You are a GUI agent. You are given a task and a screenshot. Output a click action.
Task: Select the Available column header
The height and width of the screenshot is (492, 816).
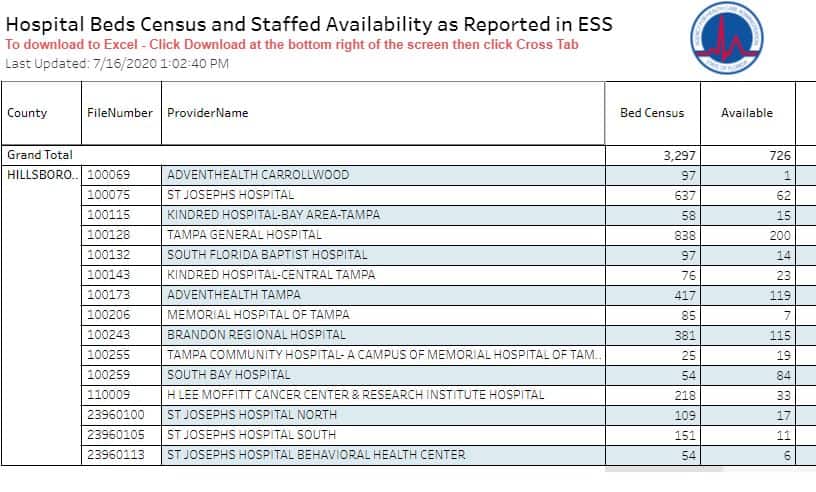(748, 113)
